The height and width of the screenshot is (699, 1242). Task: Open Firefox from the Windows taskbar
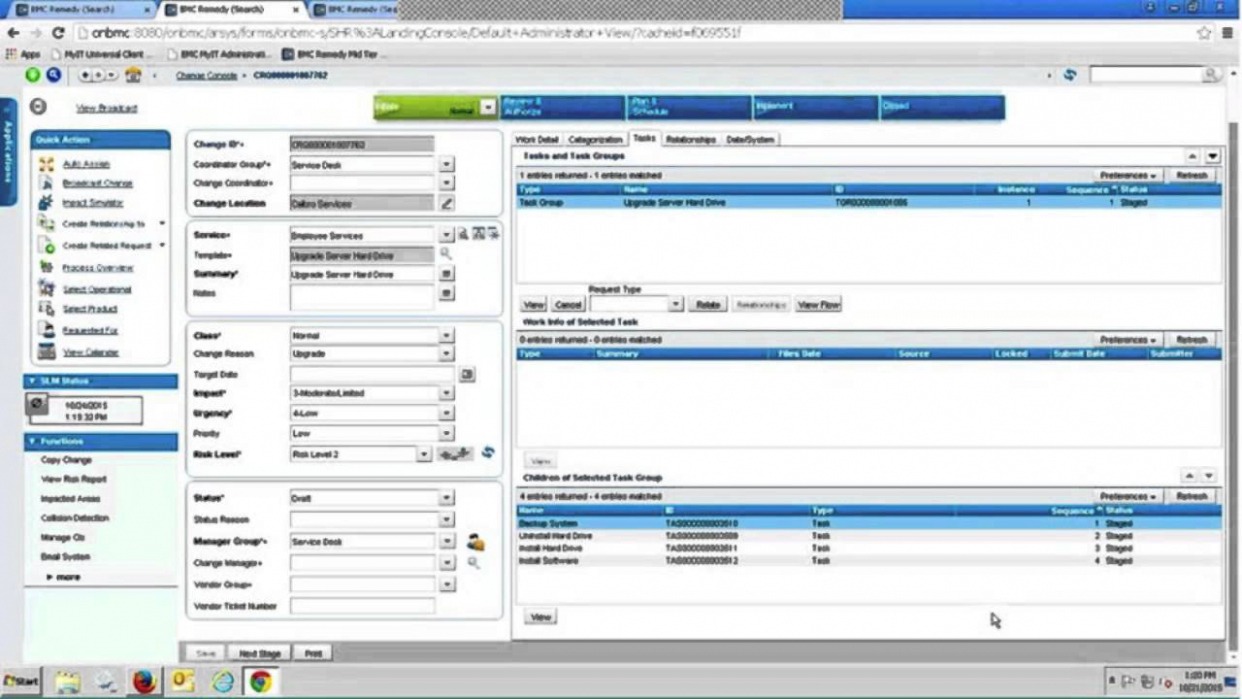pos(145,682)
